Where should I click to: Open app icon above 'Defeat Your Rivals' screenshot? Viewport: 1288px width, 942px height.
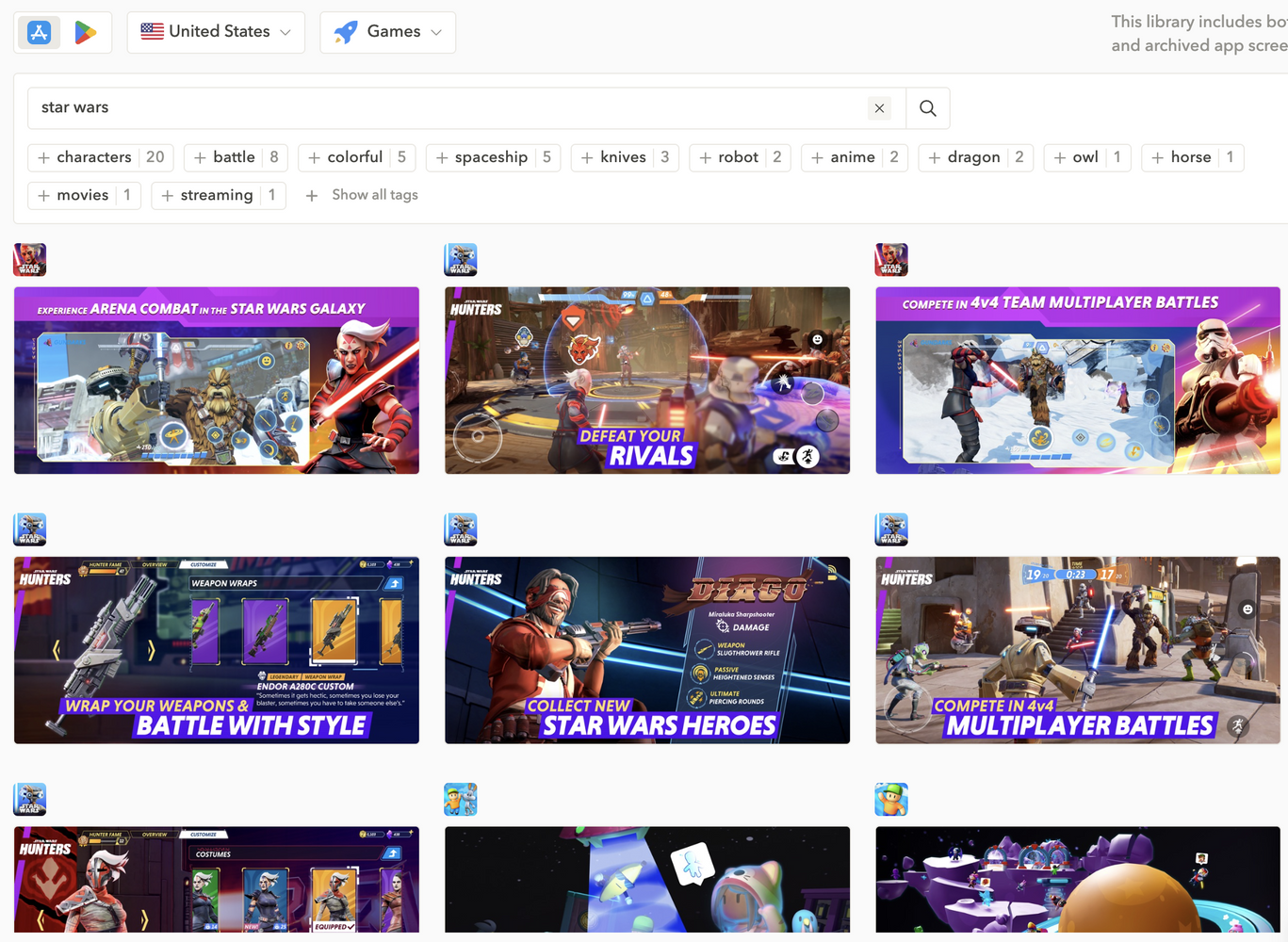(461, 259)
